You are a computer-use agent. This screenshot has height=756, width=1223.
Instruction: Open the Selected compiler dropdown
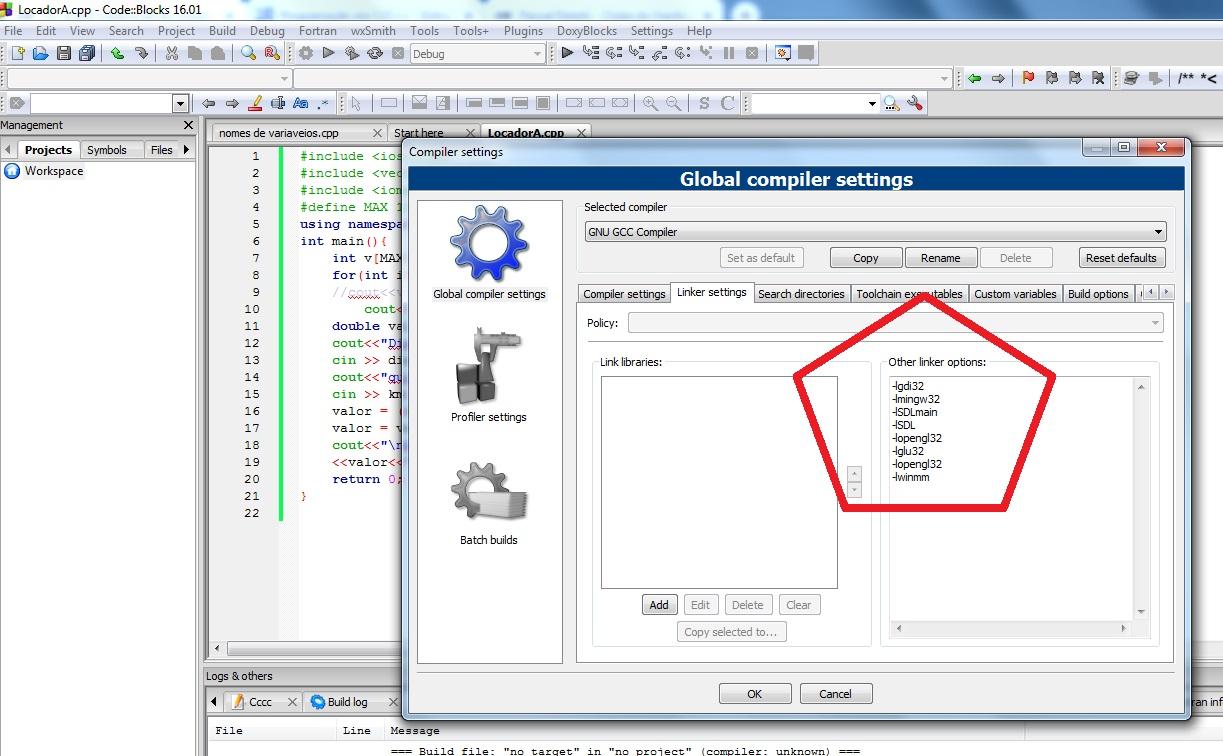875,232
